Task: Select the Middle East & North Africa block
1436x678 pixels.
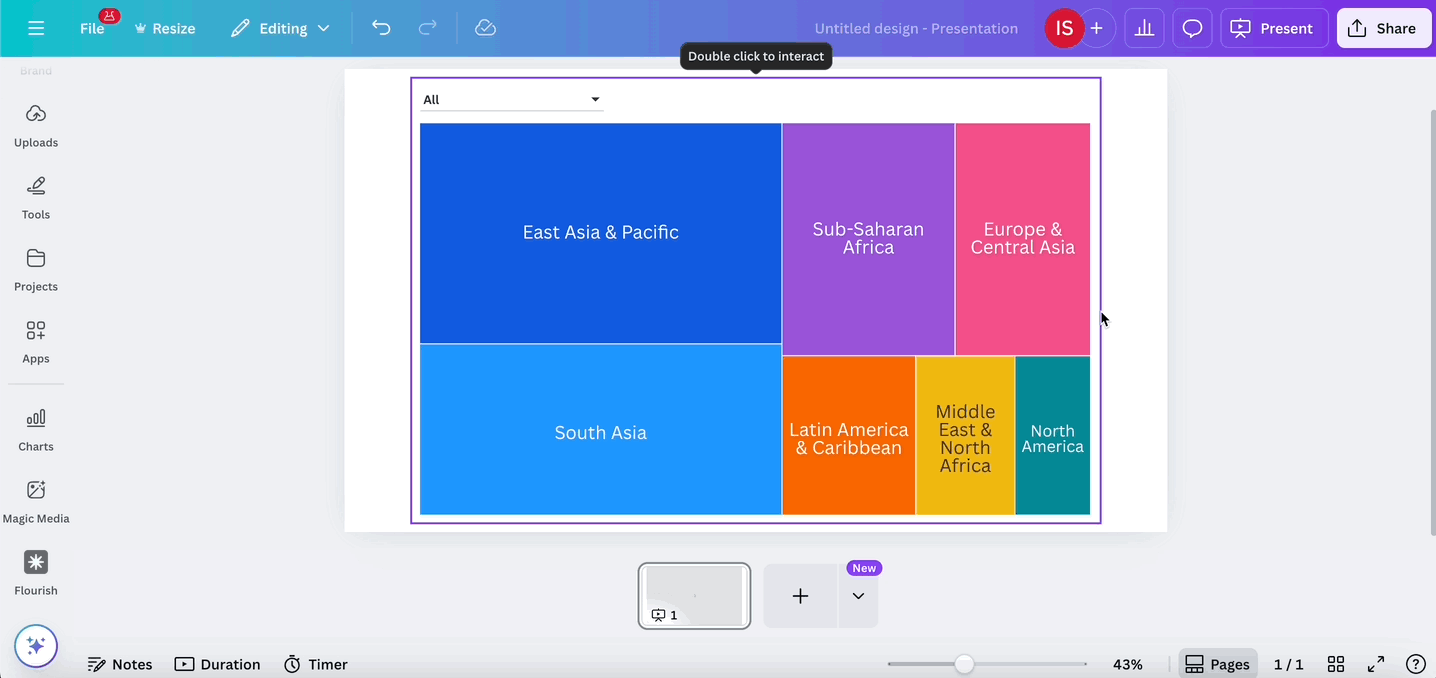Action: click(x=965, y=436)
